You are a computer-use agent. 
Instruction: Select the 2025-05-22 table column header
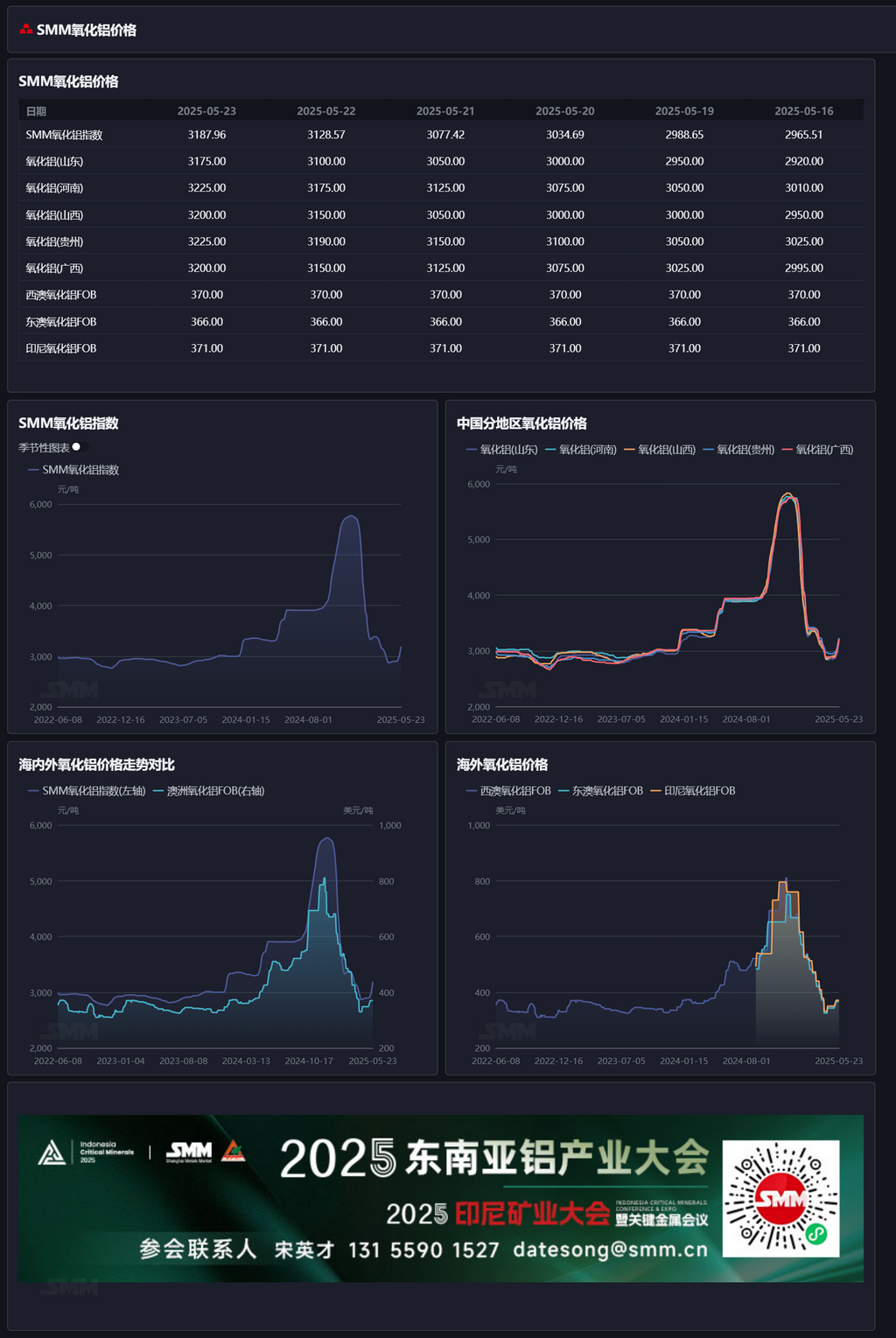pyautogui.click(x=326, y=111)
